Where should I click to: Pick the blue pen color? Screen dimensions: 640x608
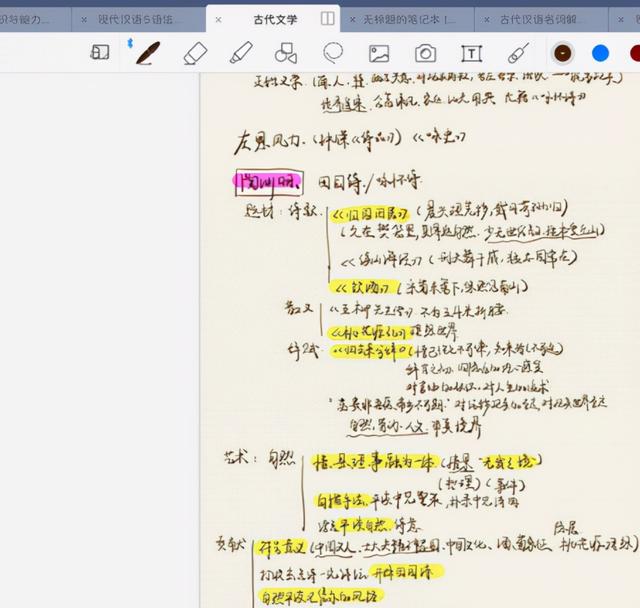[600, 53]
